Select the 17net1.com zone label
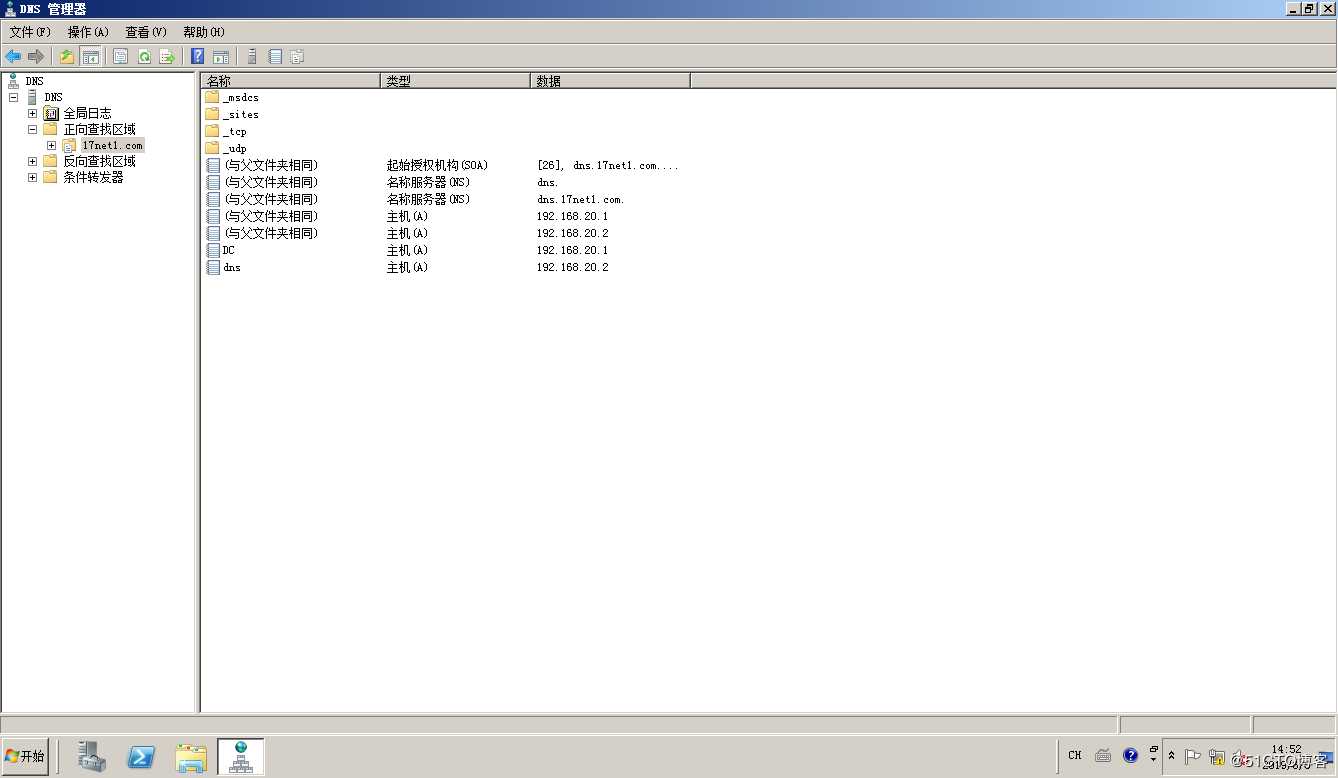Image resolution: width=1338 pixels, height=778 pixels. [112, 146]
